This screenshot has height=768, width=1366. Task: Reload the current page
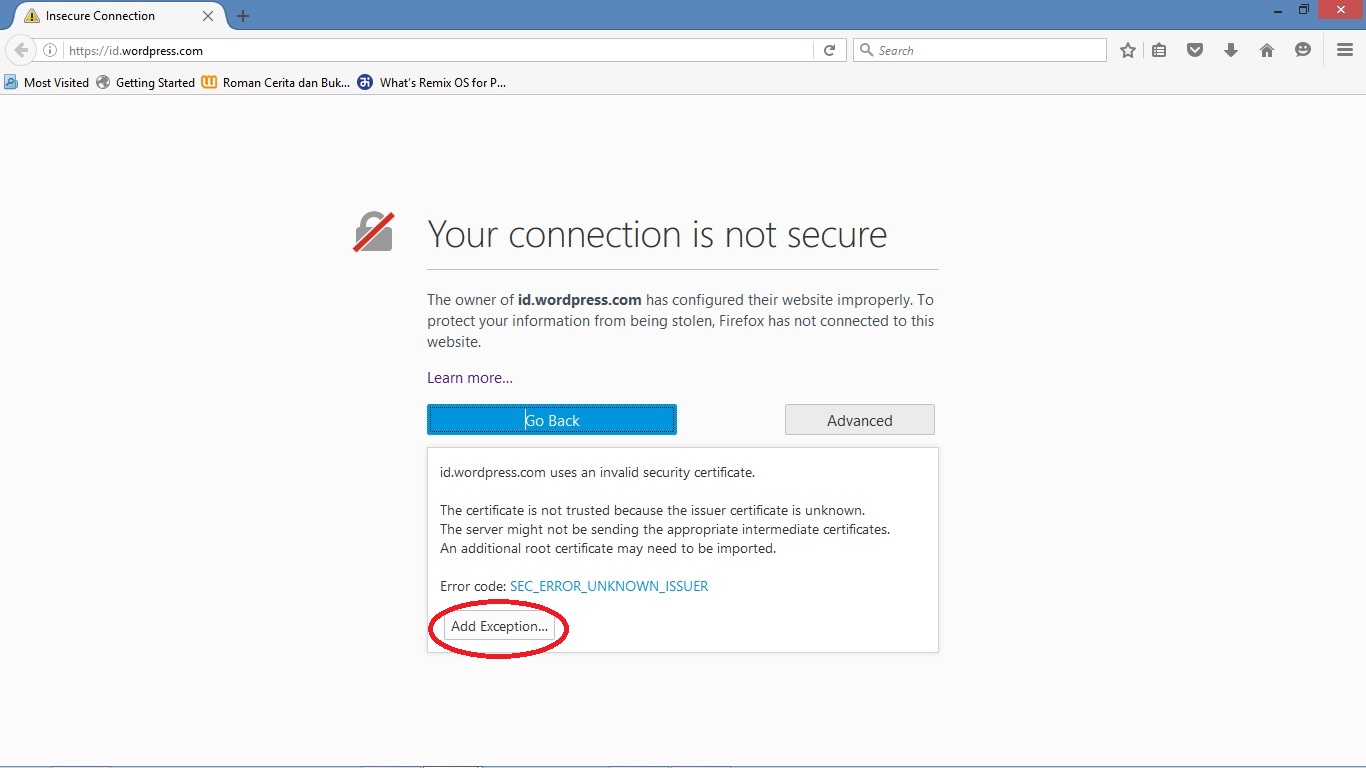point(829,49)
